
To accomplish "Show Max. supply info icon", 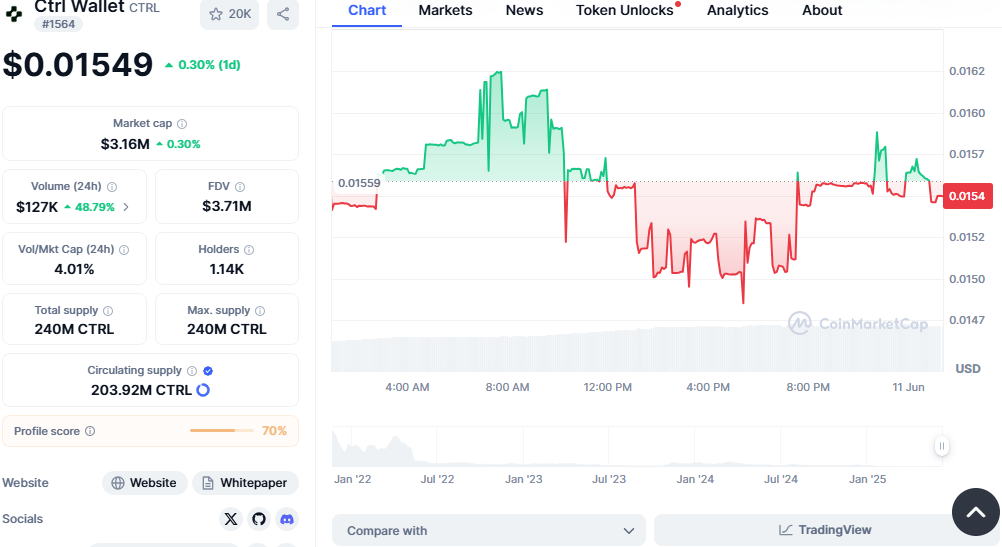I will pos(260,311).
